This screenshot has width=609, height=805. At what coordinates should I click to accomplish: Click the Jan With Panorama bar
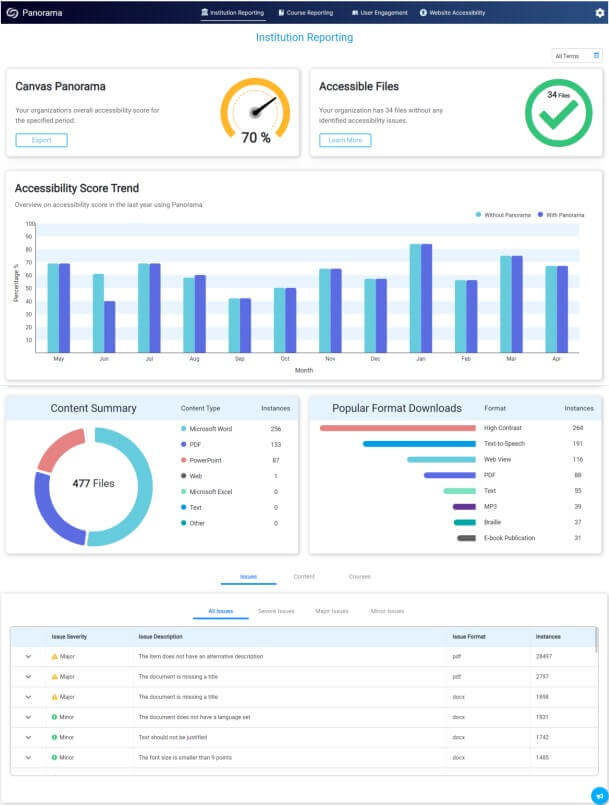click(426, 298)
